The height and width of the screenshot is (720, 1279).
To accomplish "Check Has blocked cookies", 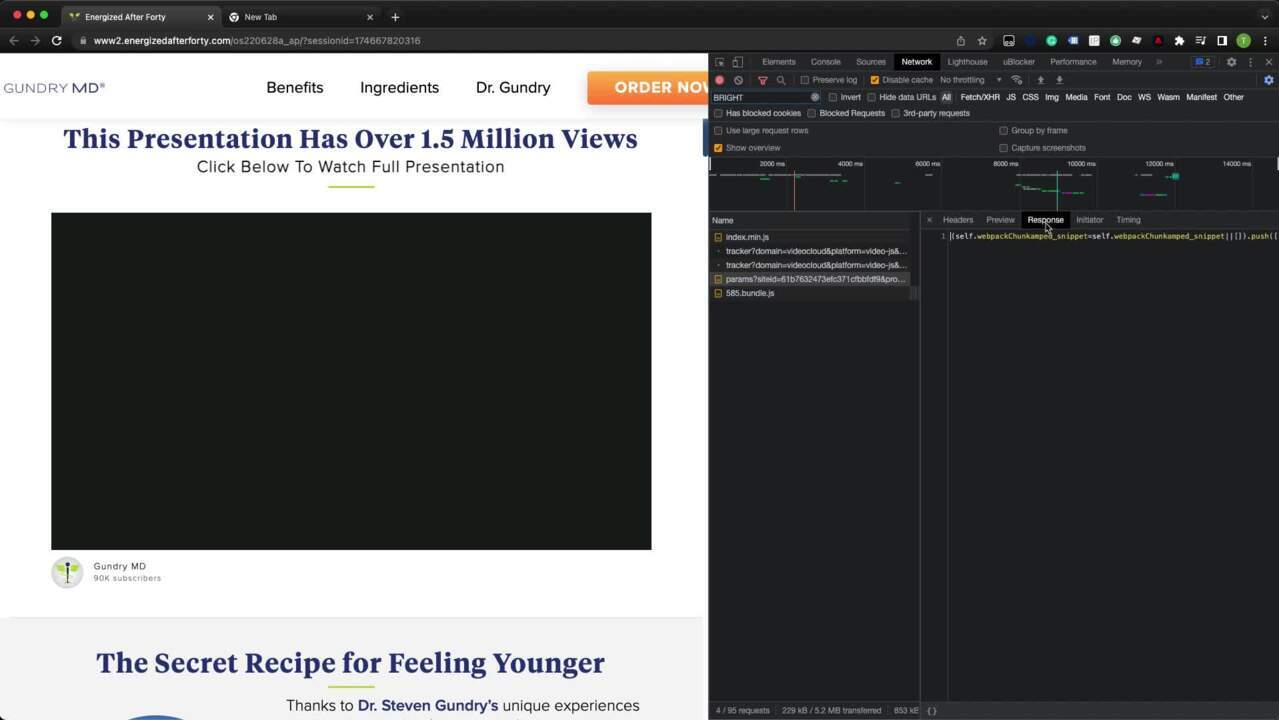I will coord(718,113).
